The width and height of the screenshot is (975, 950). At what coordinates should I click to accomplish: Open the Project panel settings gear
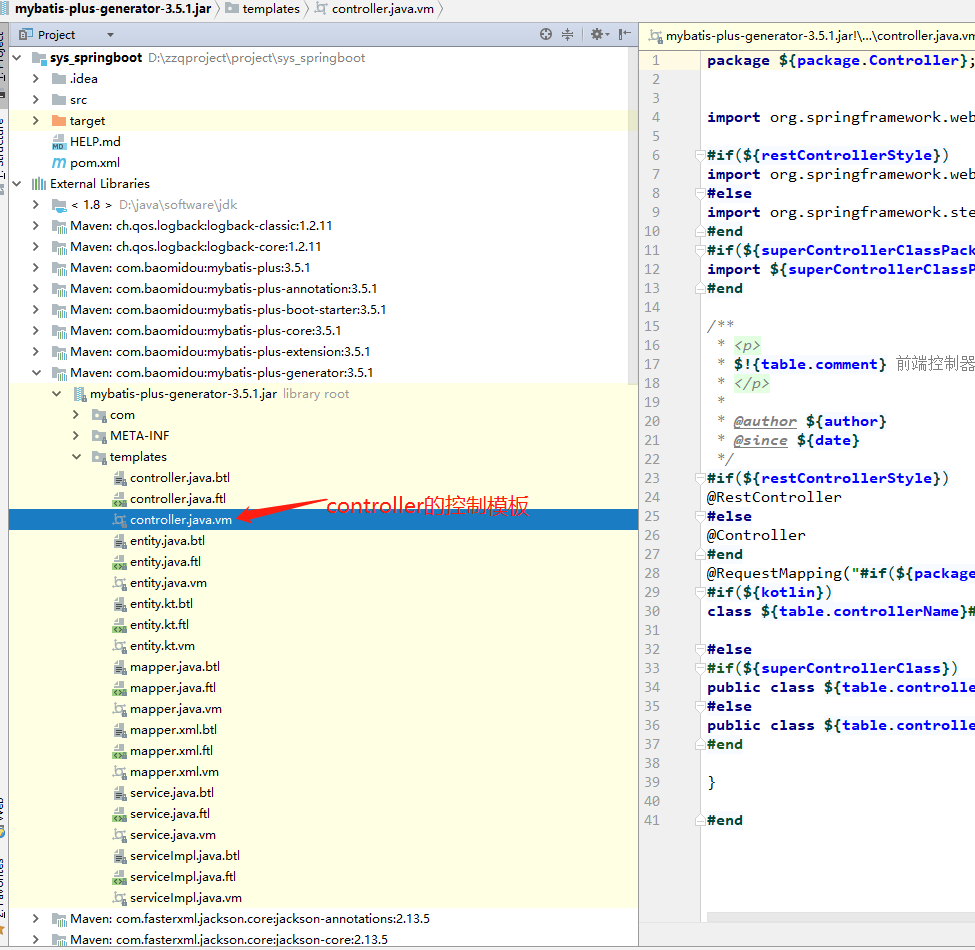point(597,34)
